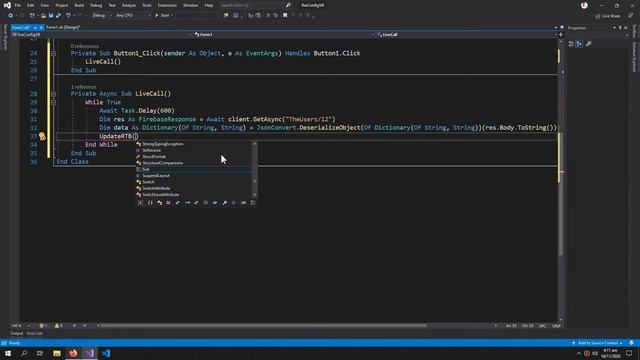Click the Start debugging button

[x=163, y=16]
